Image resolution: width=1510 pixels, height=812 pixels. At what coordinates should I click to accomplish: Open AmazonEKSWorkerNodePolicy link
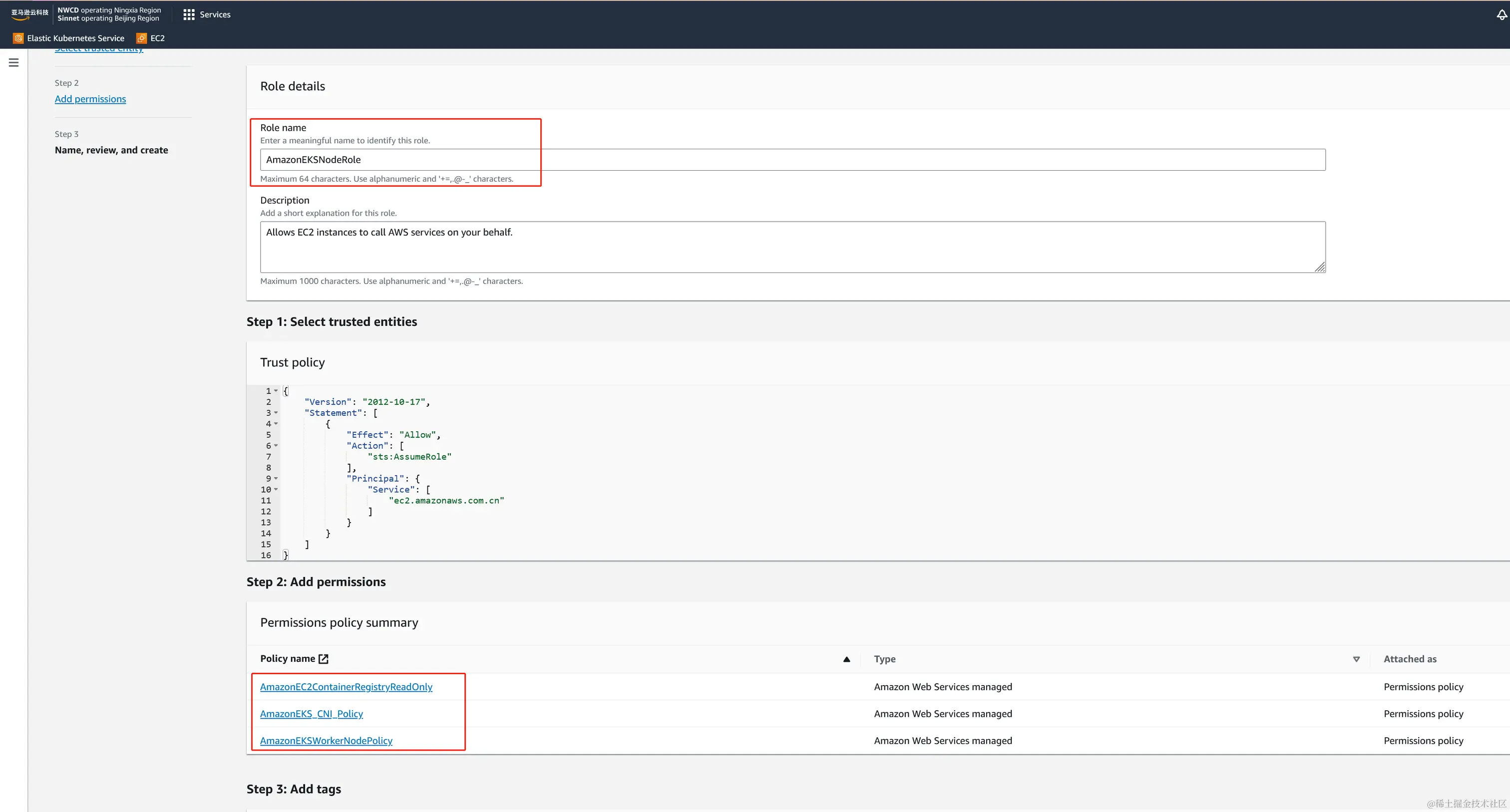tap(326, 741)
